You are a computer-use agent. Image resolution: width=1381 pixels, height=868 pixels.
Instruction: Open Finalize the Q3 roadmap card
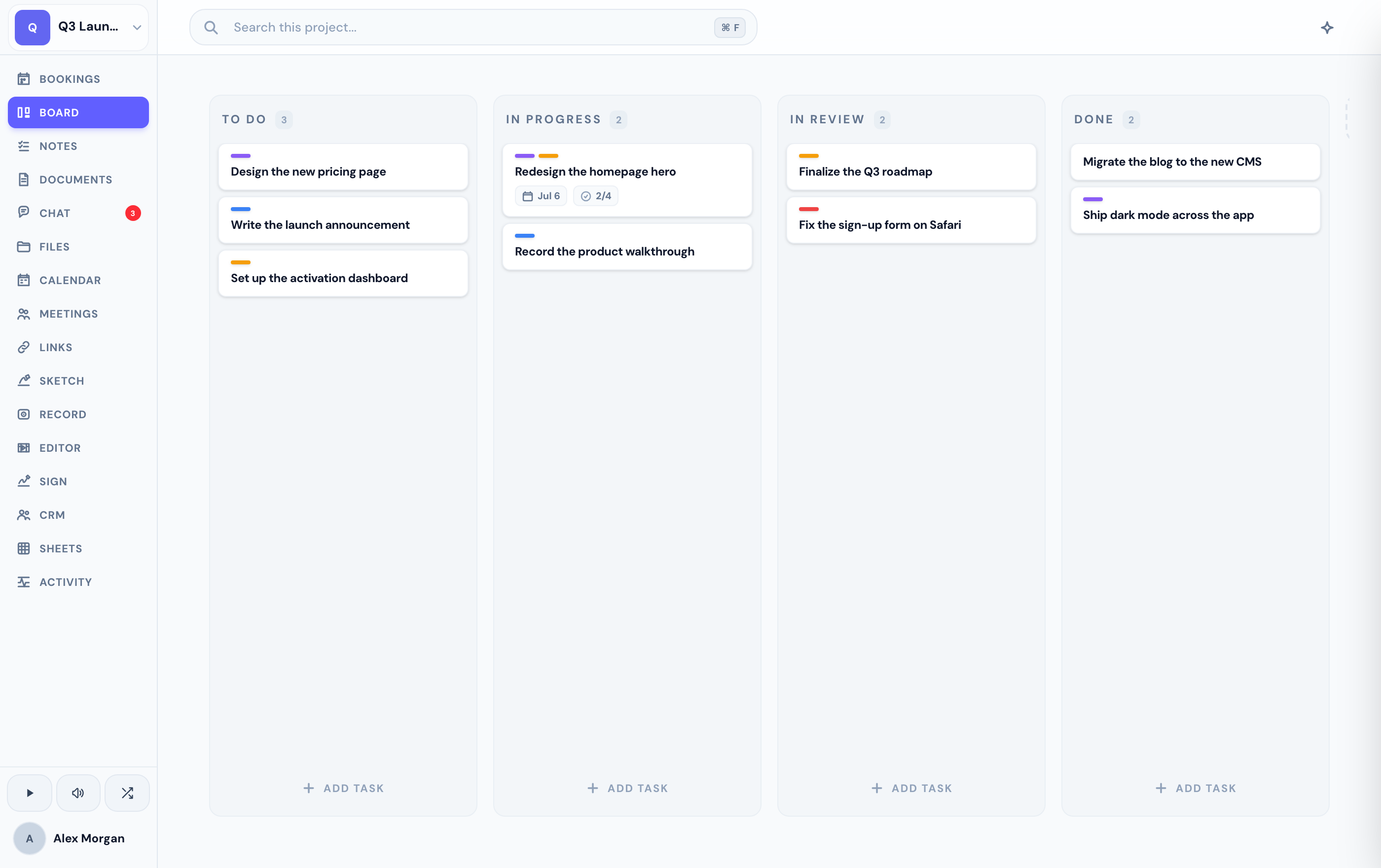coord(911,167)
